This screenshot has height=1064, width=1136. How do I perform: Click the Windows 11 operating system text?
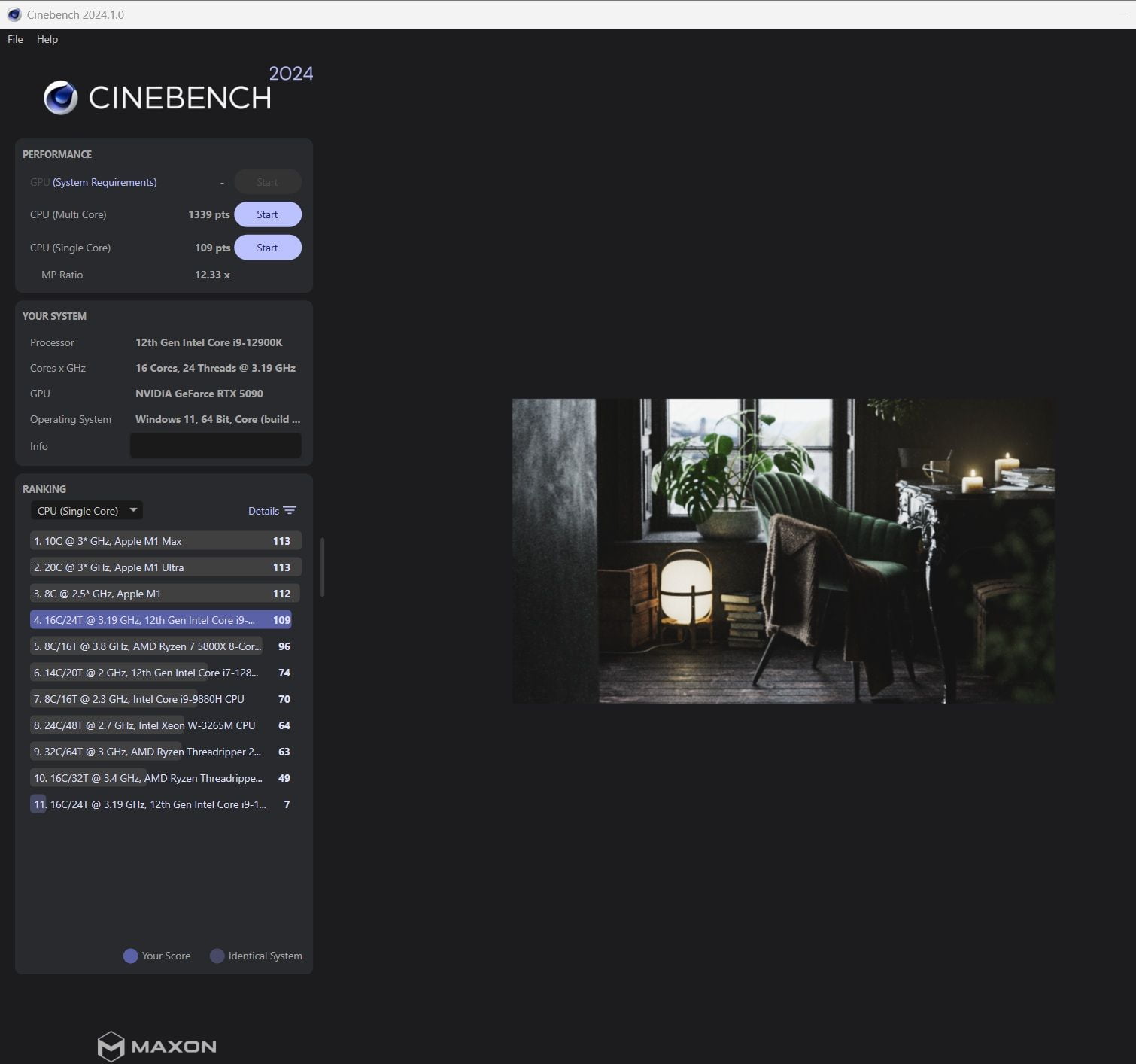[217, 419]
